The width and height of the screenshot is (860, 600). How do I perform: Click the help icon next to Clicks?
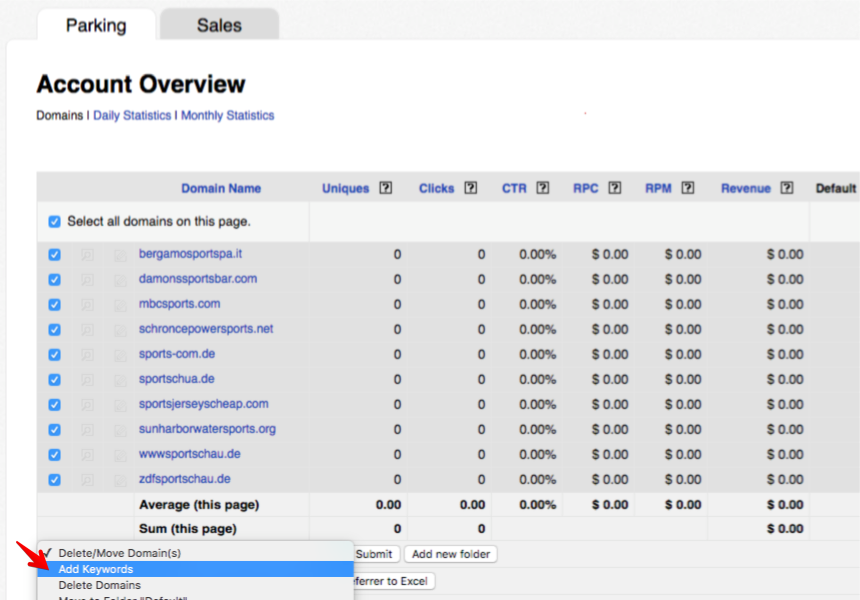[x=471, y=188]
